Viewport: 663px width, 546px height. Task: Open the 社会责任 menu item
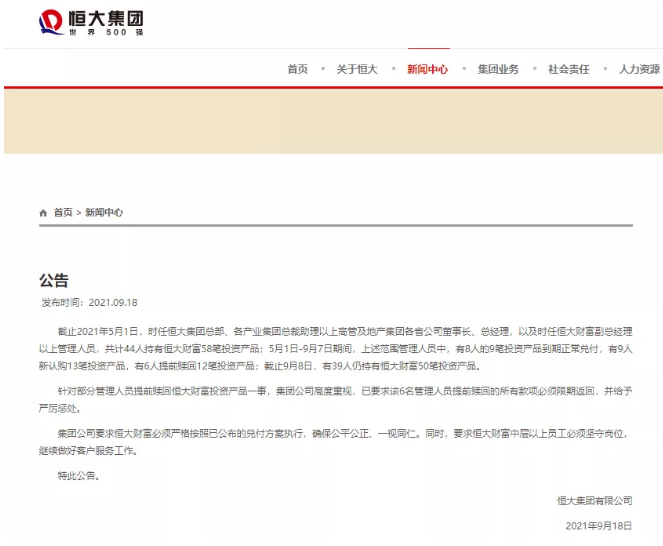[x=569, y=69]
